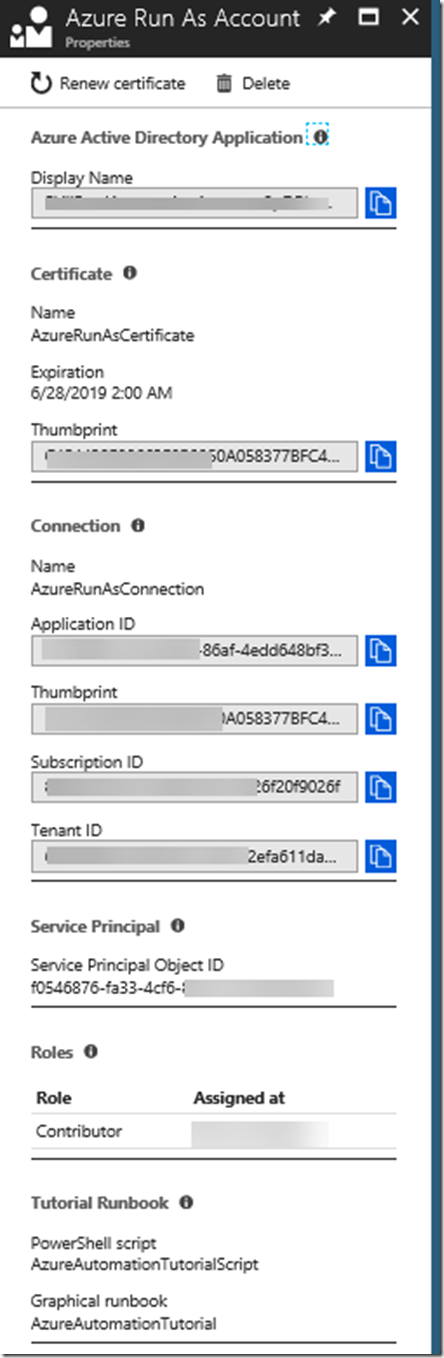Screen dimensions: 444x1358
Task: Copy the Certificate Thumbprint value
Action: 381,456
